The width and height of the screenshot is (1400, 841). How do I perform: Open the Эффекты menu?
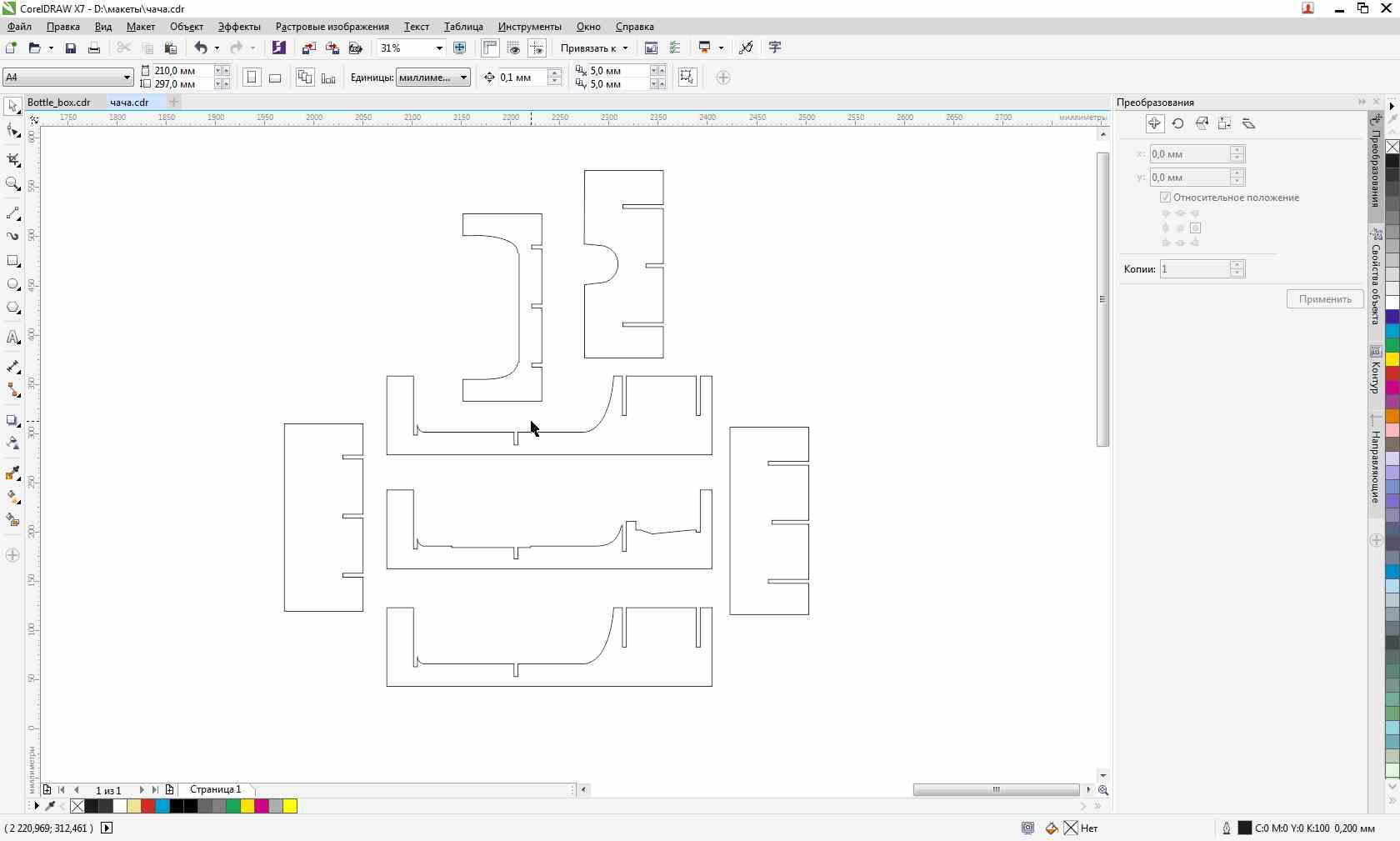[239, 27]
